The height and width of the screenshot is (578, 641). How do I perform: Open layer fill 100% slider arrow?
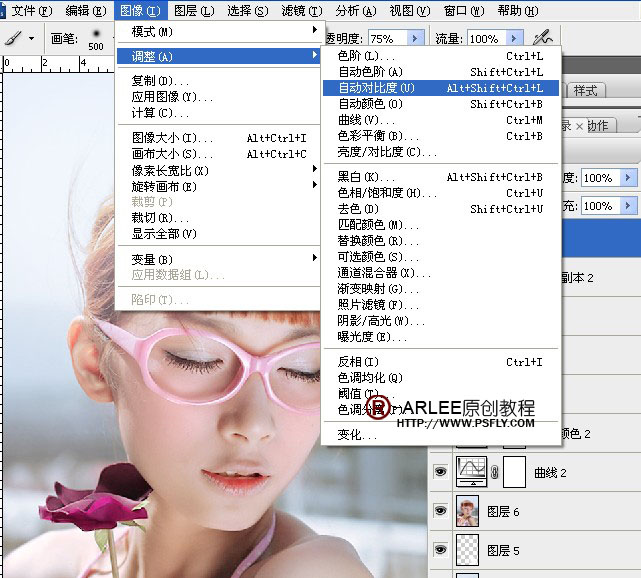[628, 206]
